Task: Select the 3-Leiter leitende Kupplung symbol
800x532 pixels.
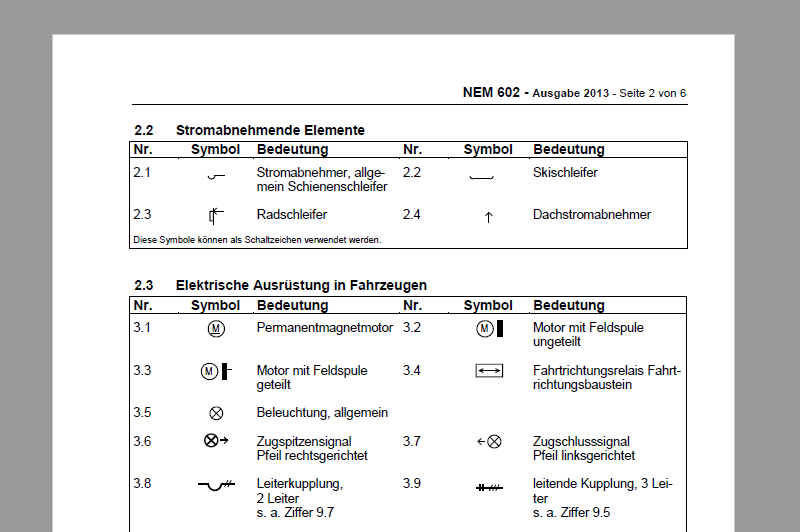Action: click(489, 486)
